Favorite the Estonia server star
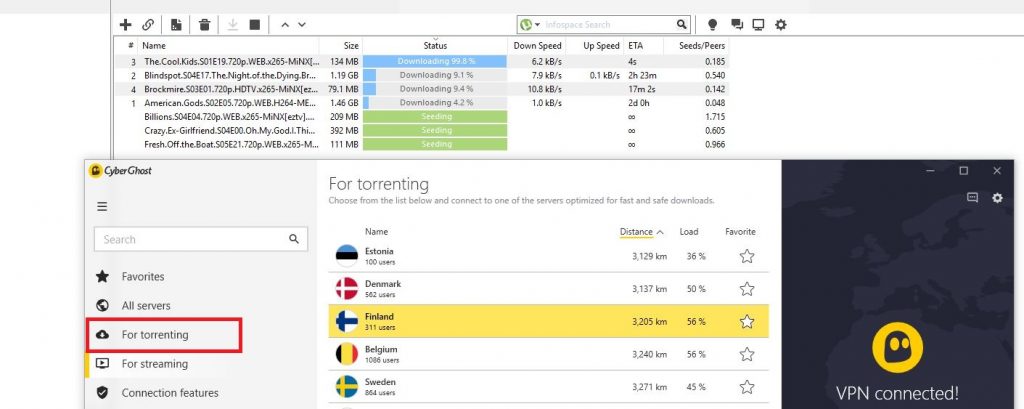Image resolution: width=1024 pixels, height=409 pixels. (747, 256)
